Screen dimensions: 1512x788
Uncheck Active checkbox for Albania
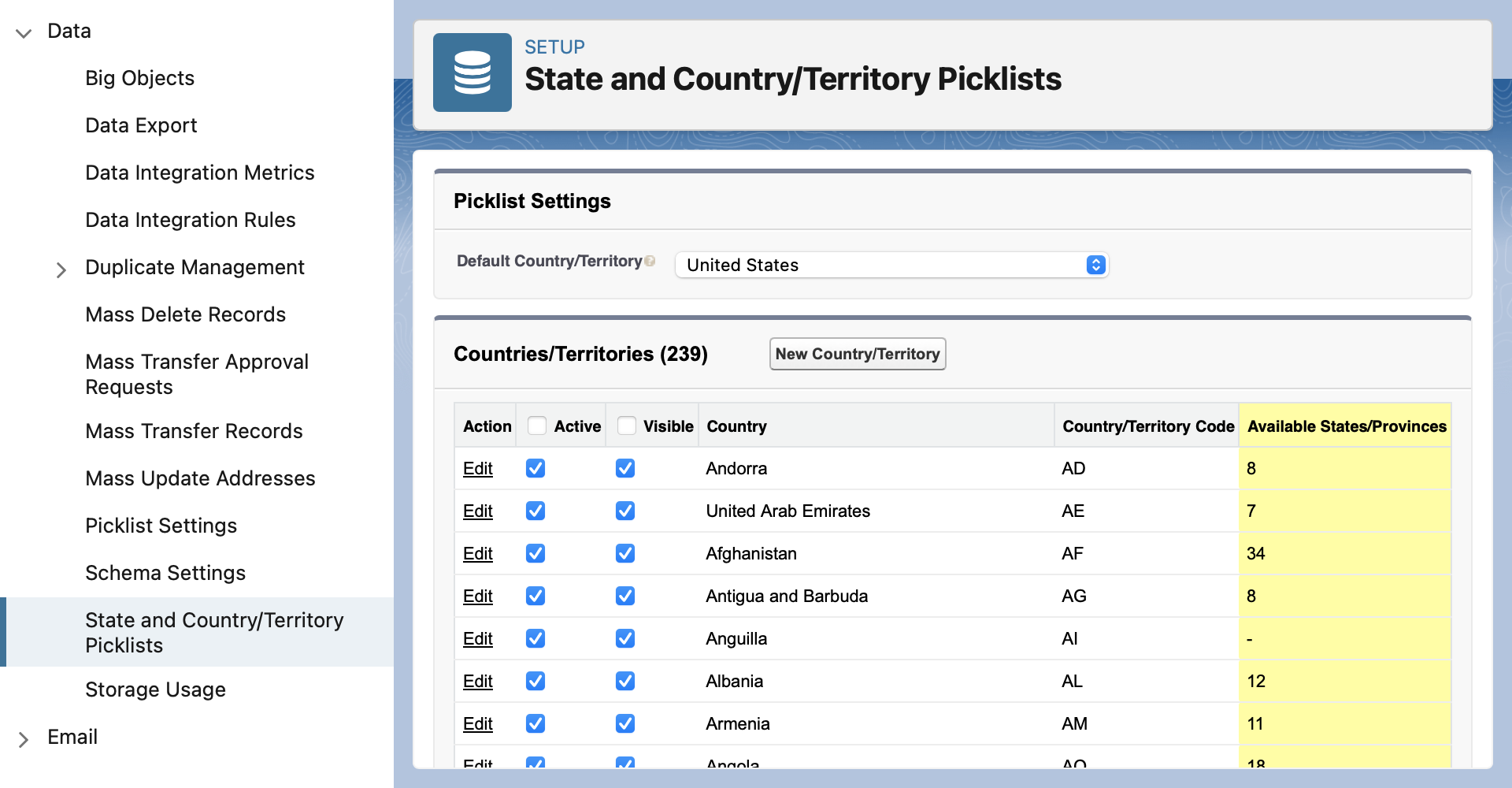[x=535, y=681]
